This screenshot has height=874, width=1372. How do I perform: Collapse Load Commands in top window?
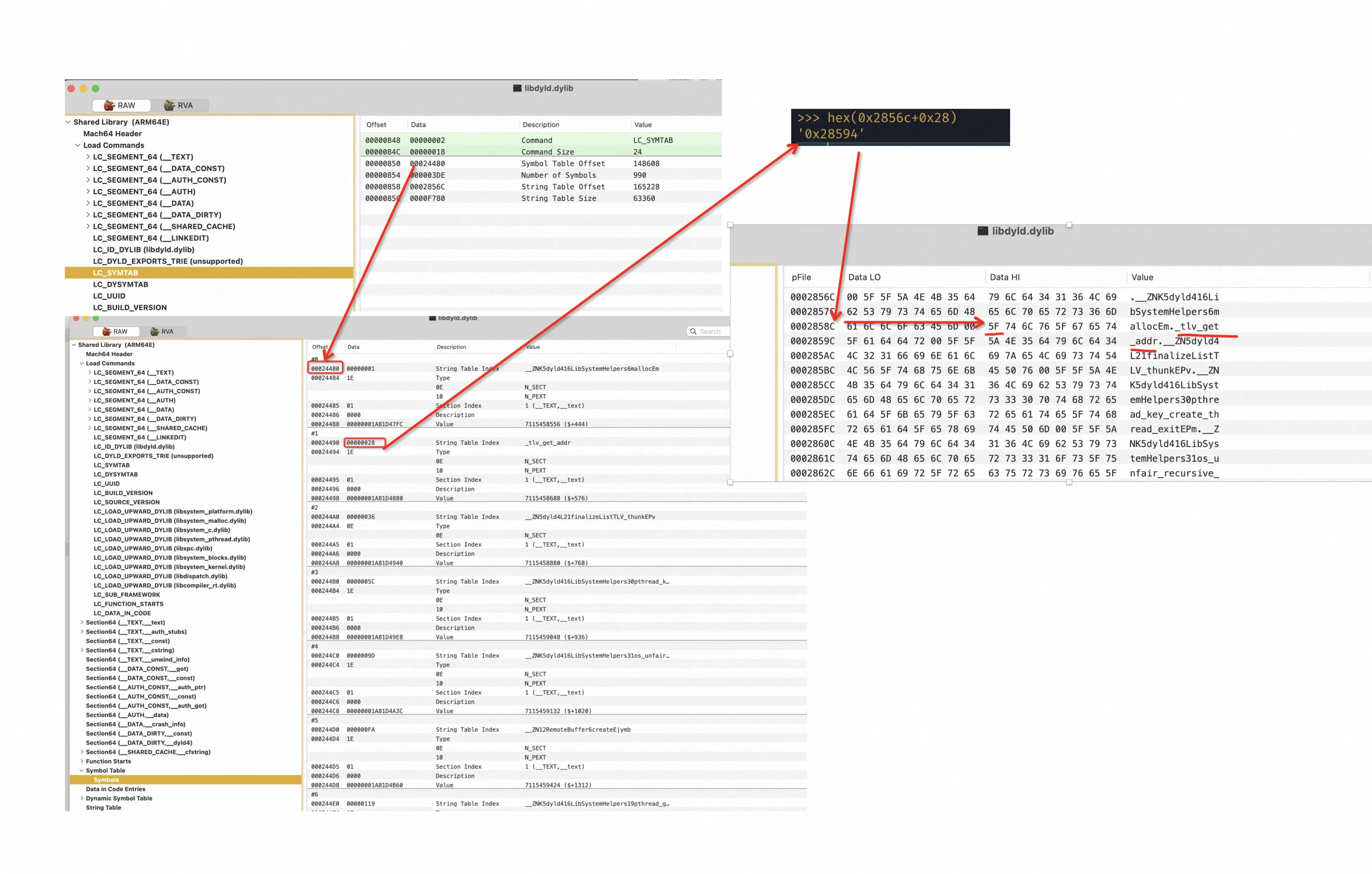tap(78, 145)
